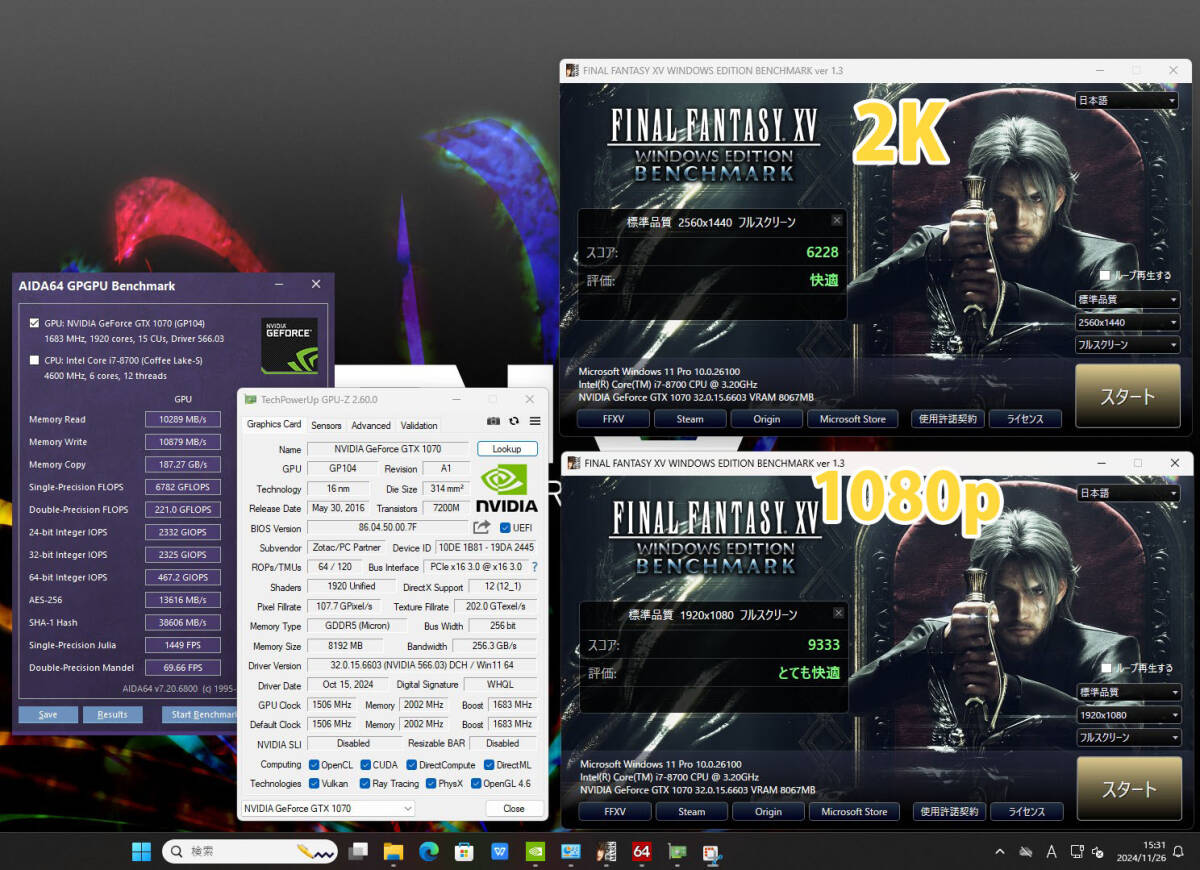Toggle the DirectCompute checkbox
The image size is (1200, 870).
[412, 765]
